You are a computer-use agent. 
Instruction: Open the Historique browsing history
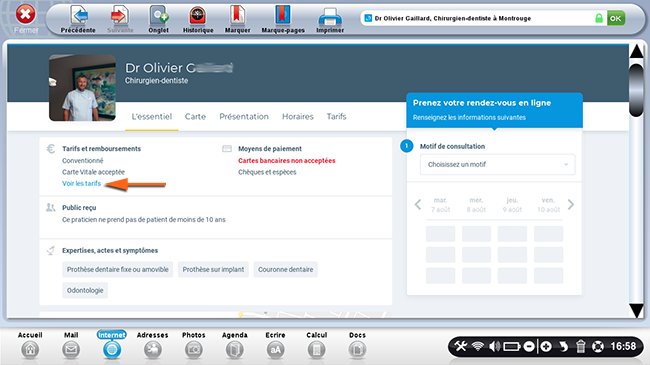click(198, 19)
